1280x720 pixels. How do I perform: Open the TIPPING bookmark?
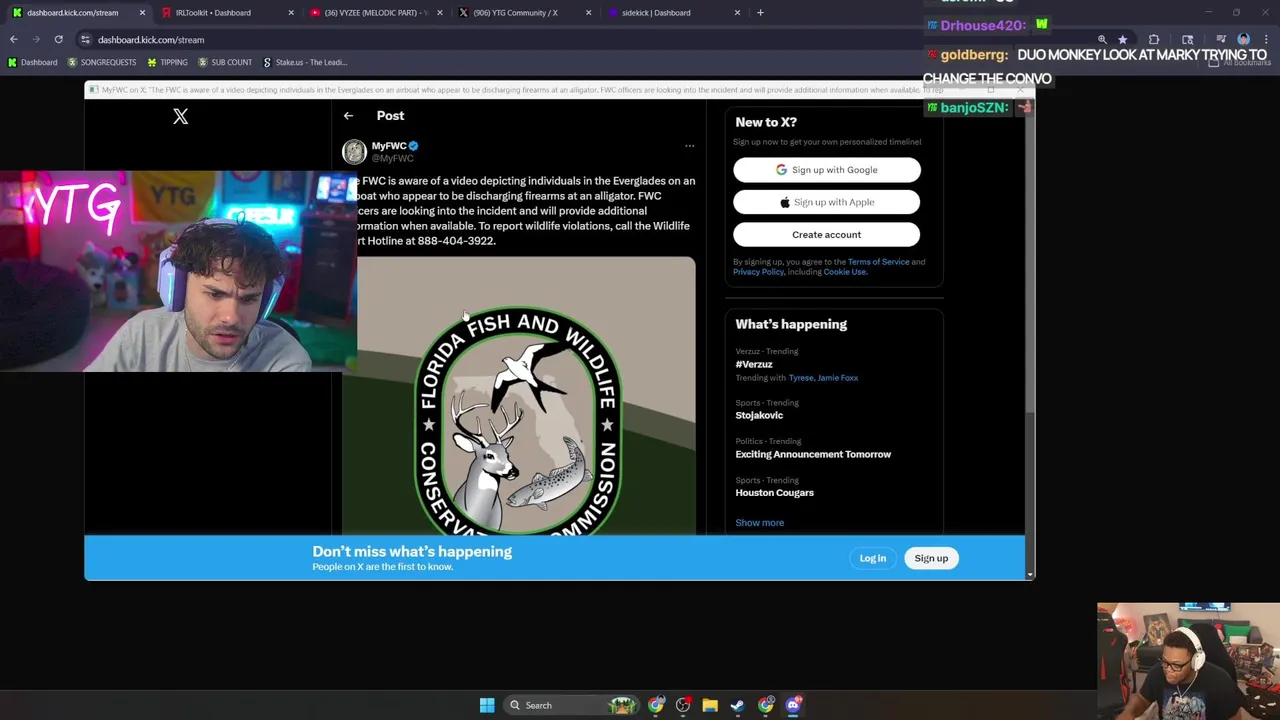tap(167, 62)
